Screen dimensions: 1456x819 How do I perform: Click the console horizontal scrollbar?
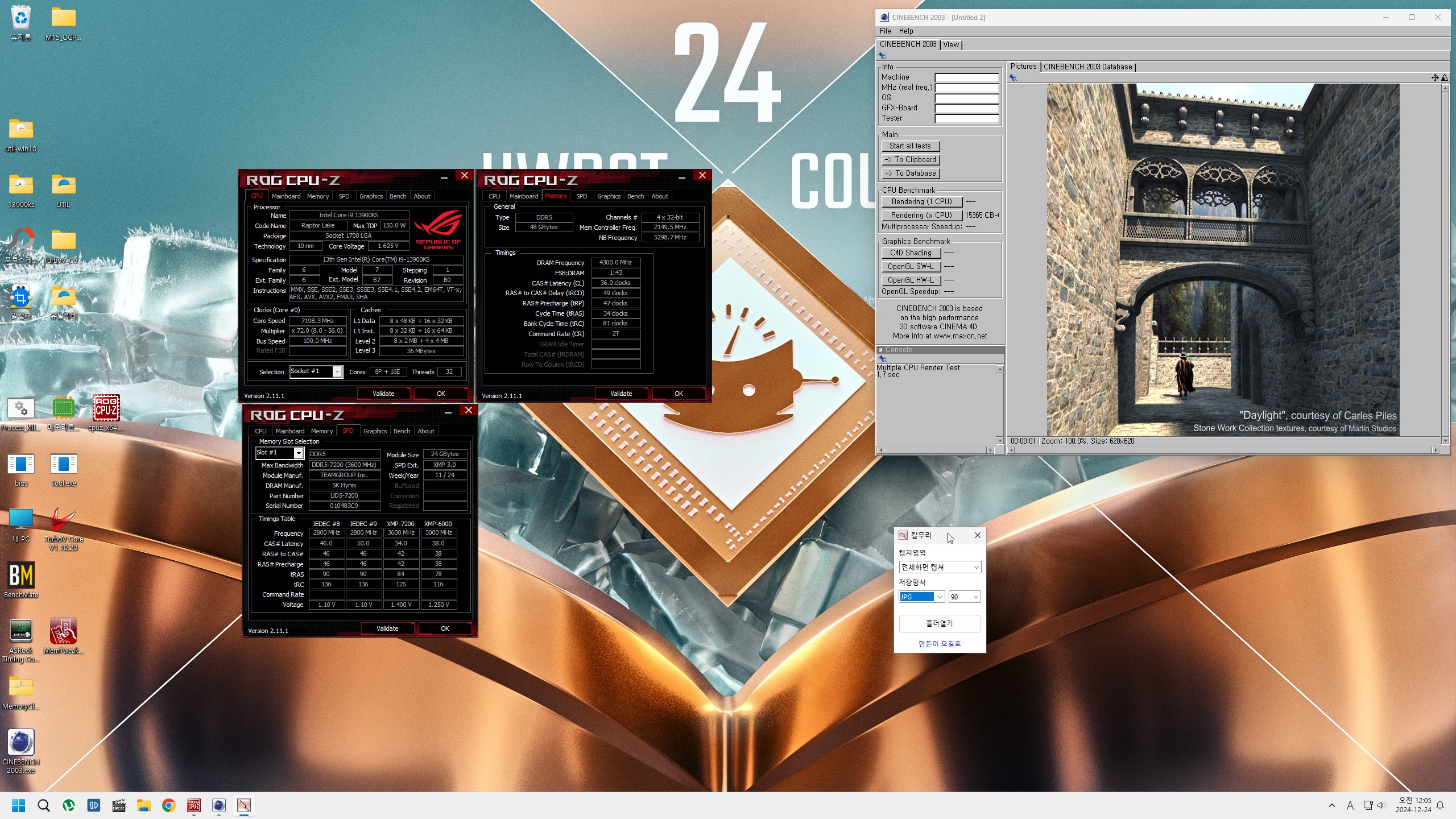coord(936,450)
